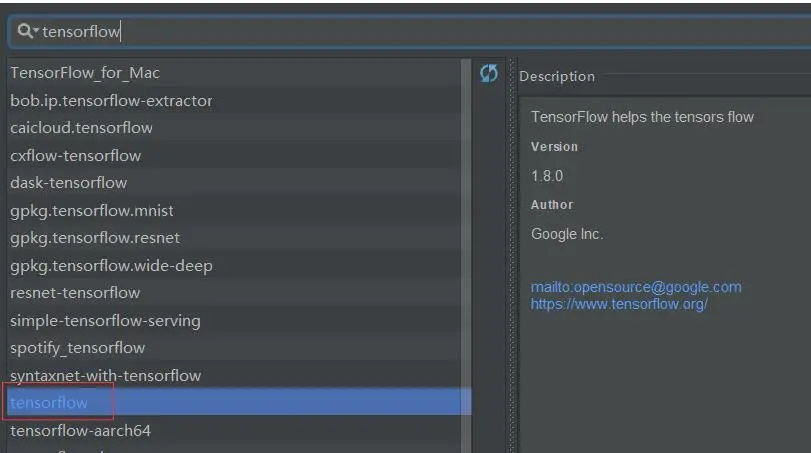
Task: Select caicloud.tensorflow package
Action: point(234,128)
